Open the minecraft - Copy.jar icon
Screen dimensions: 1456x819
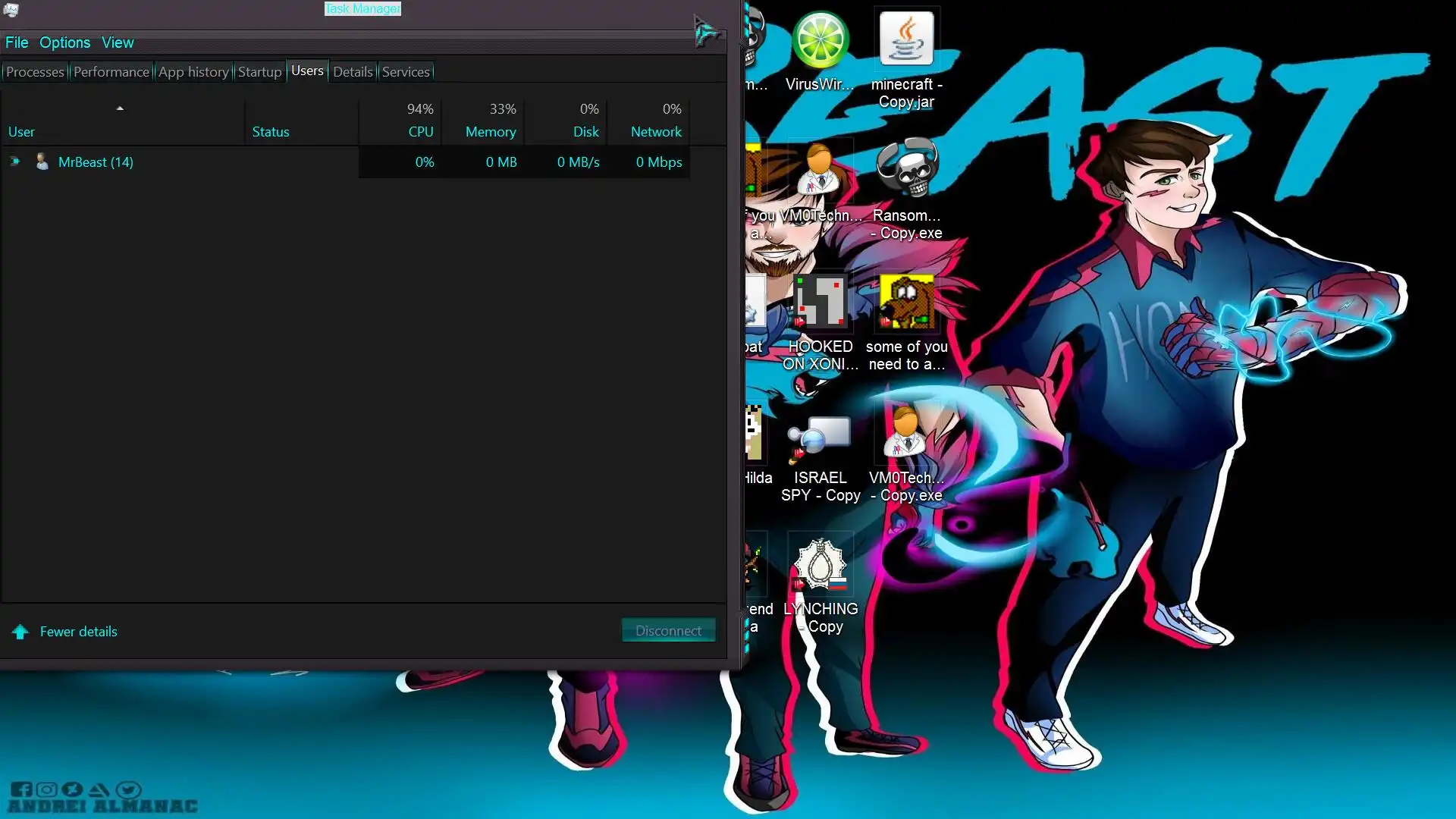(906, 39)
